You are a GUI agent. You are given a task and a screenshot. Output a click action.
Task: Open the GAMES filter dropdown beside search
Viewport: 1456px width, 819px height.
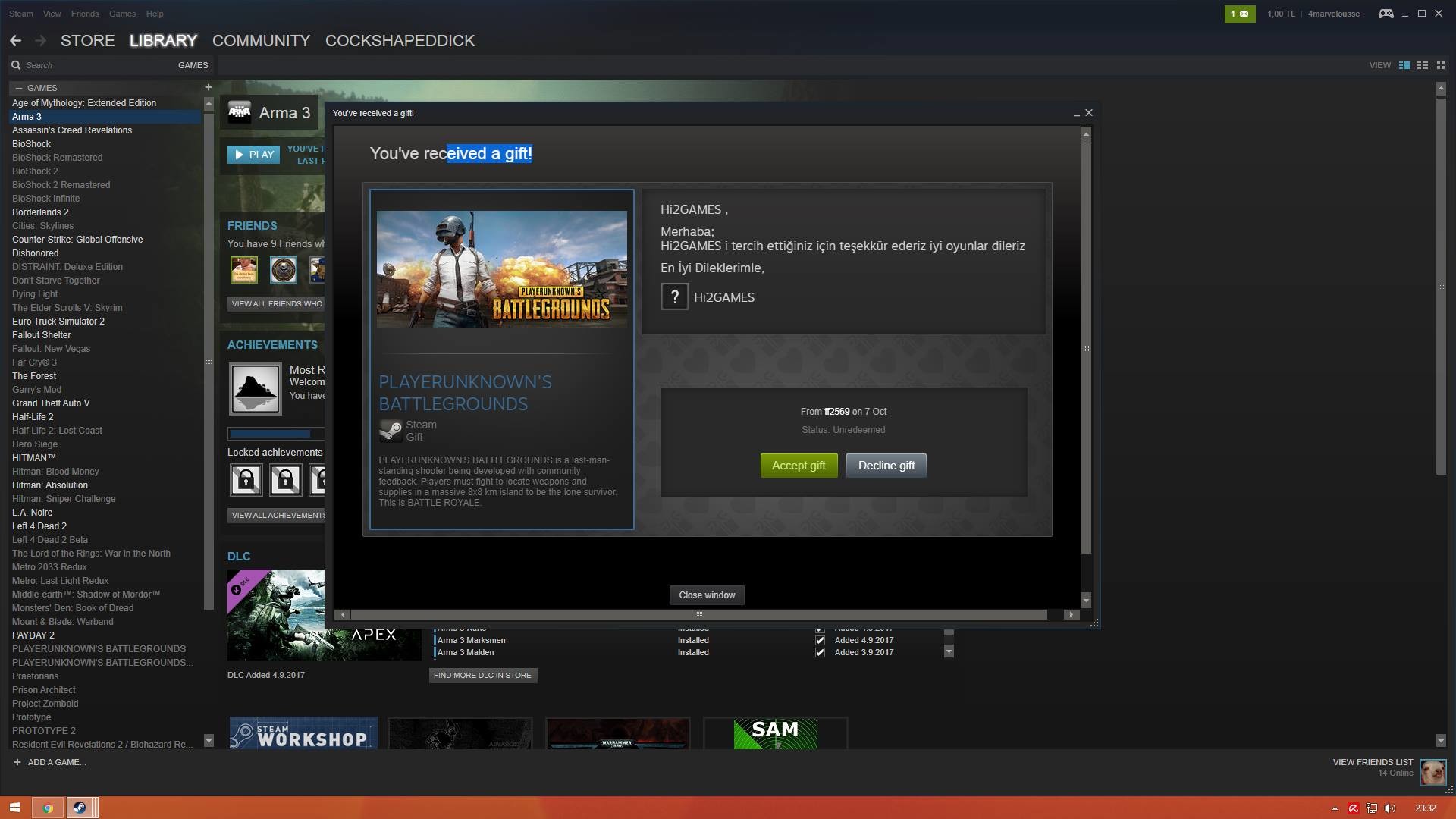point(193,65)
